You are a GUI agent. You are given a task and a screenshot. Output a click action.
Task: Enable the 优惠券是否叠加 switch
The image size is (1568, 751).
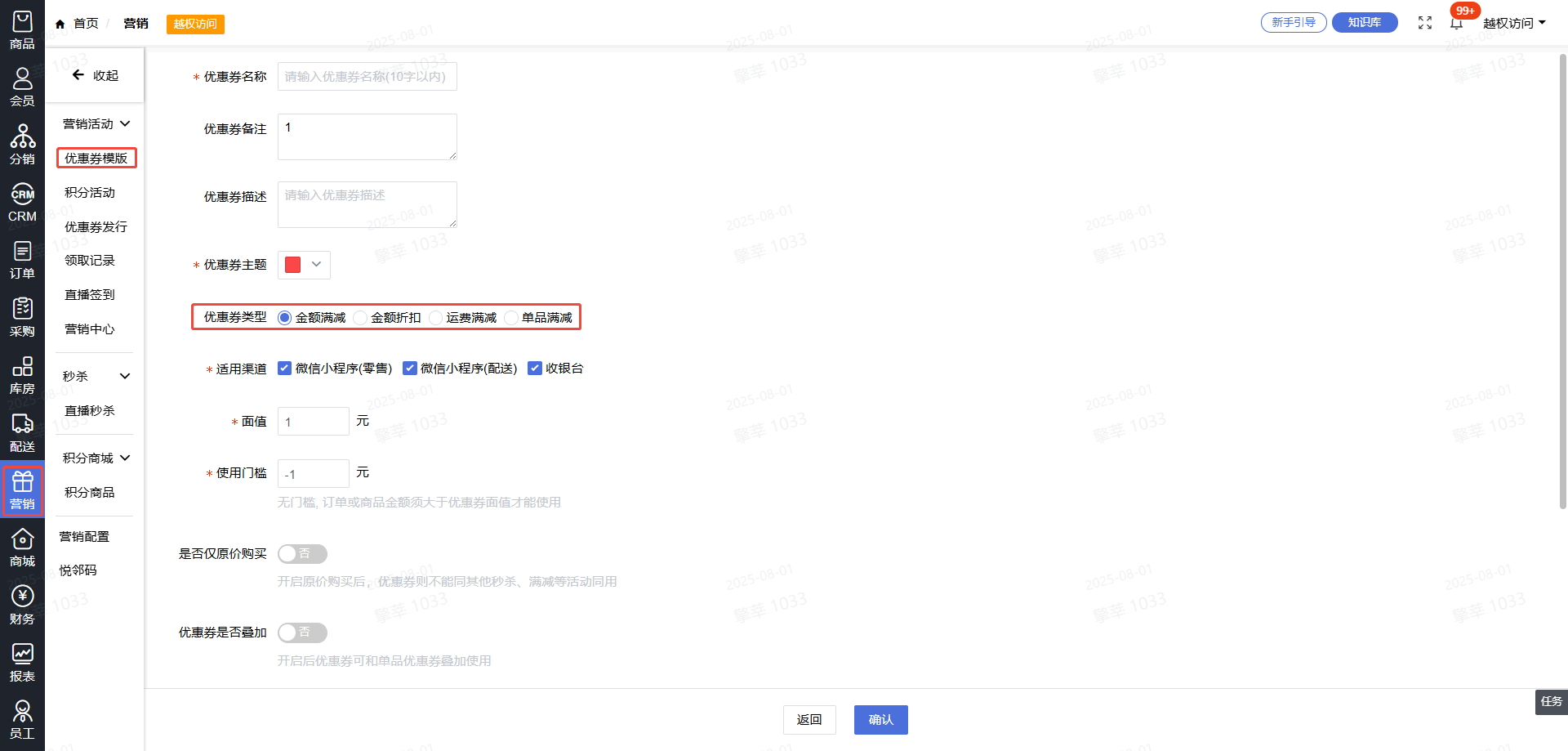pos(302,633)
